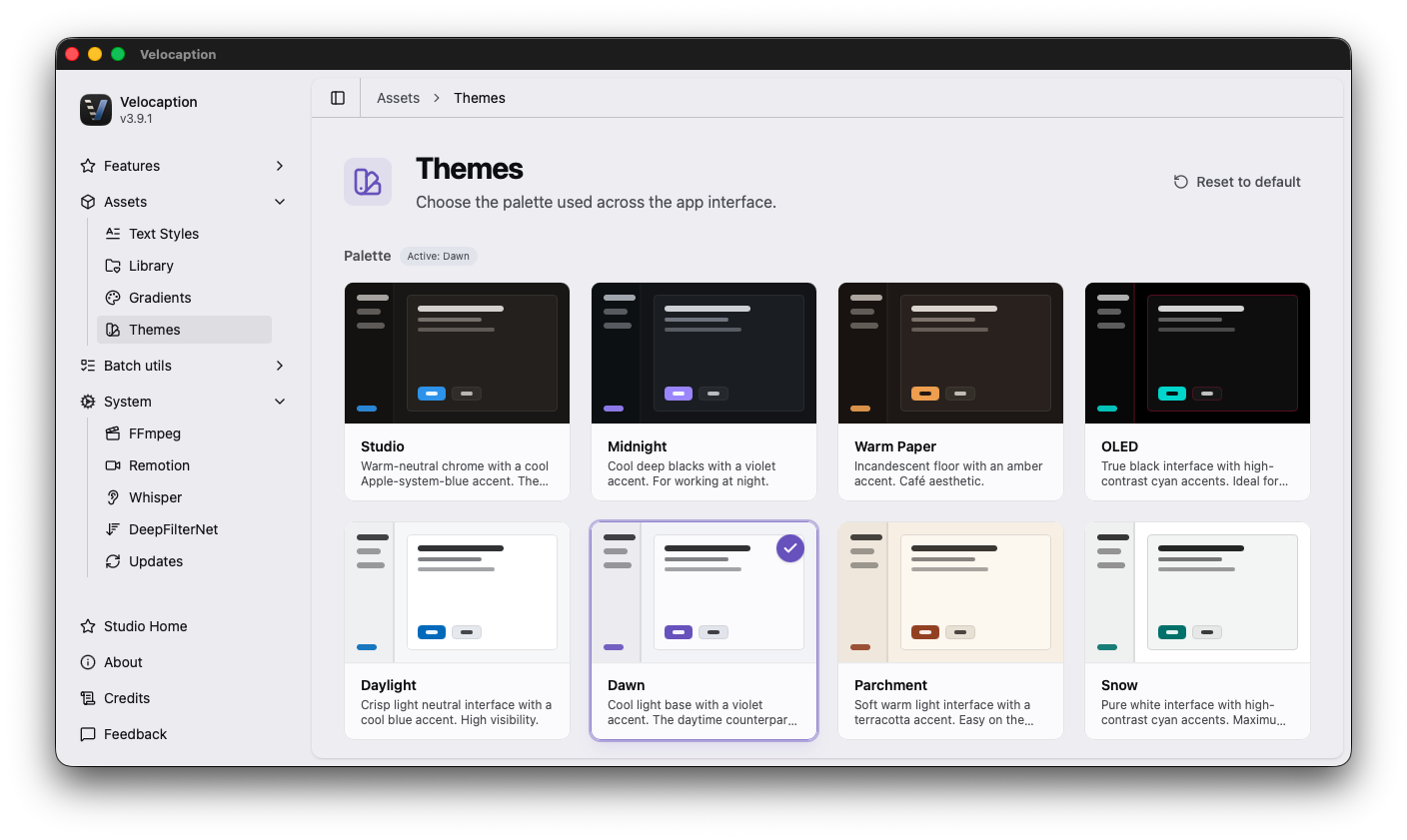Click Reset to default button
Viewport: 1407px width, 840px height.
(1237, 182)
